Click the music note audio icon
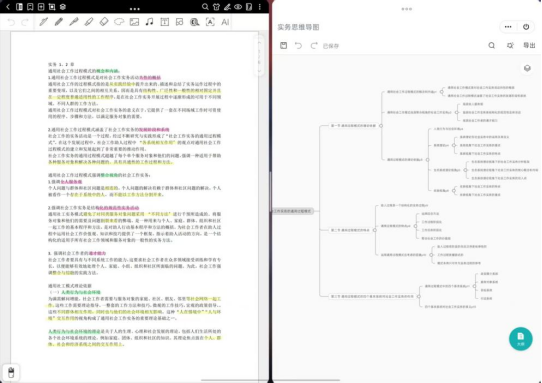Image resolution: width=542 pixels, height=383 pixels. click(x=149, y=22)
